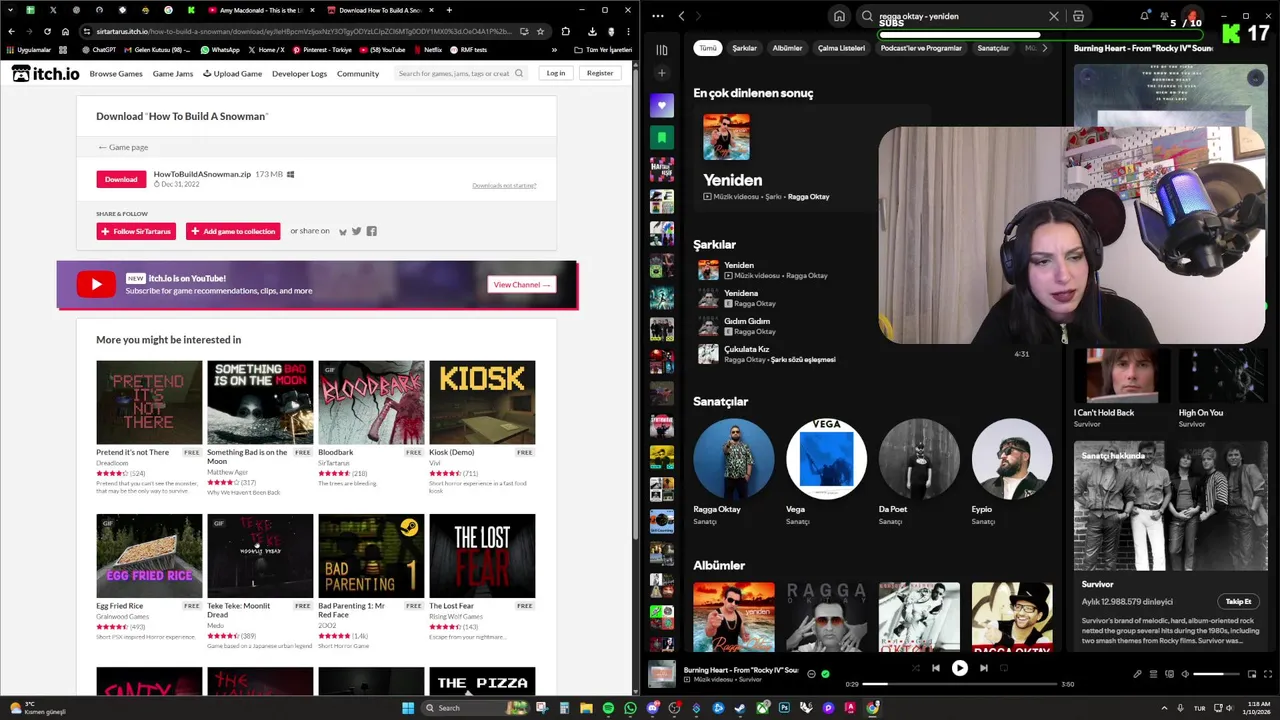
Task: Click Downloads not starting link
Action: pos(504,186)
